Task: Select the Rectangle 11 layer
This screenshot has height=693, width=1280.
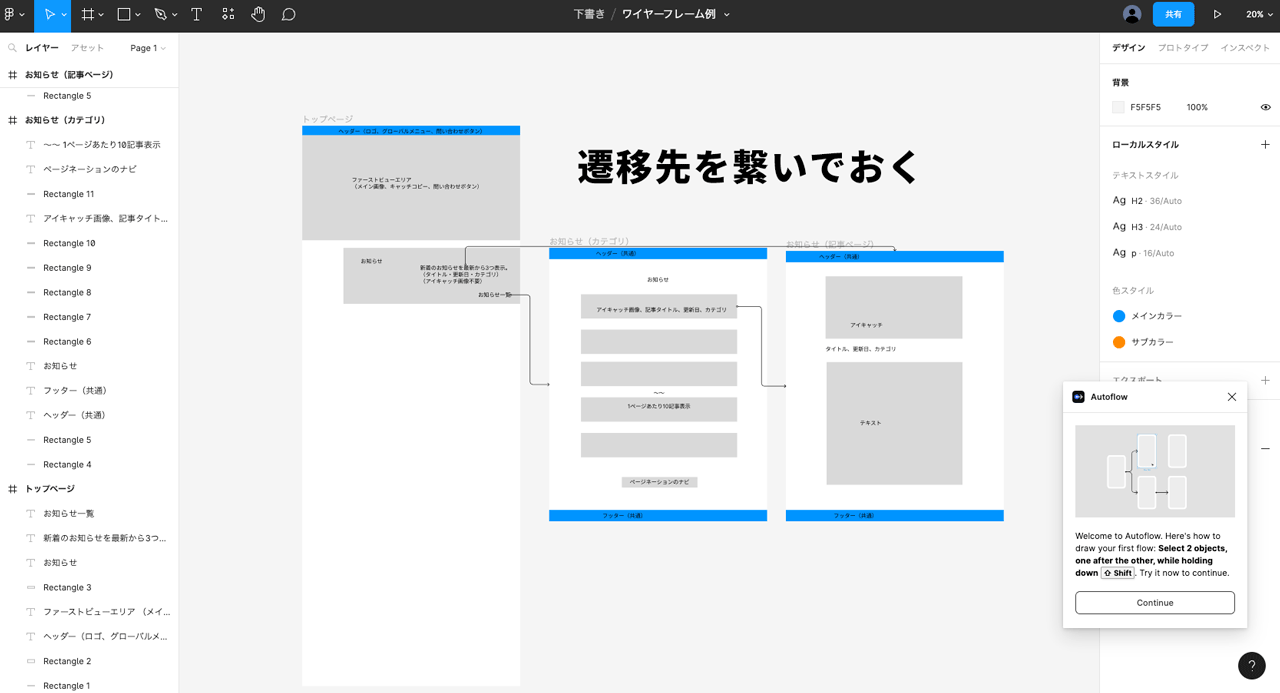Action: pyautogui.click(x=68, y=194)
